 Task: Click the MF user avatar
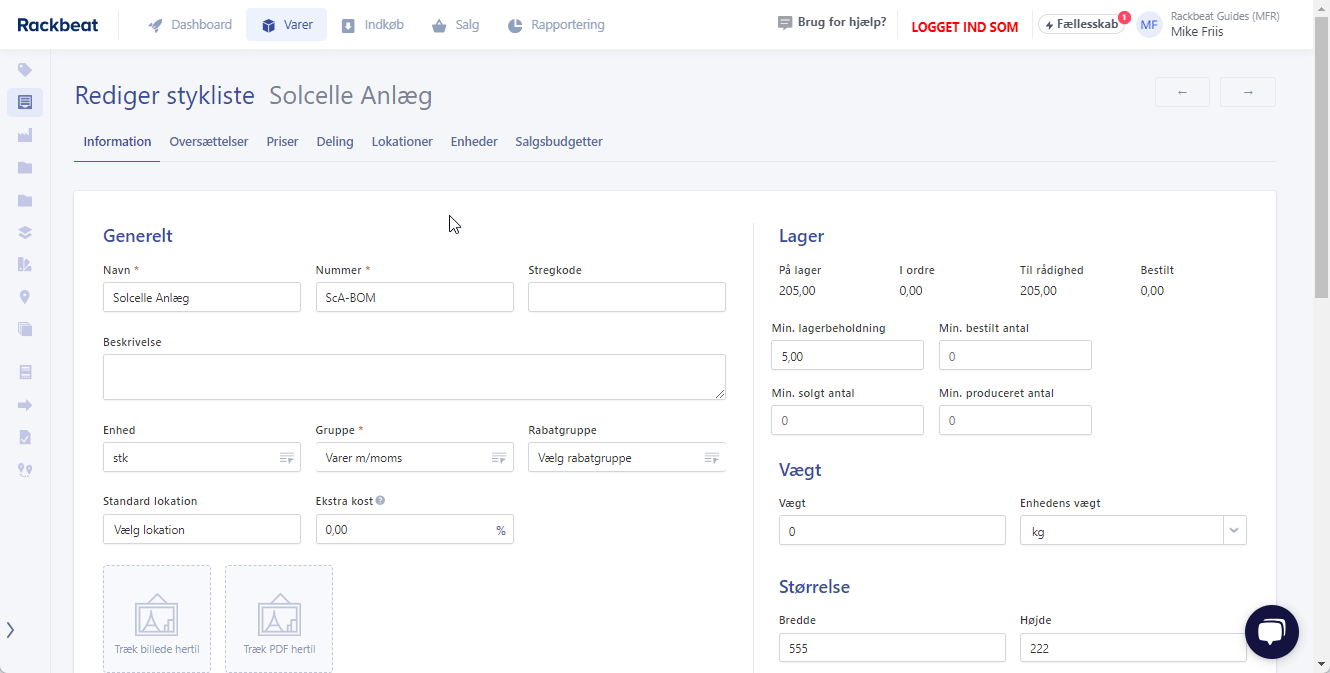(1150, 25)
